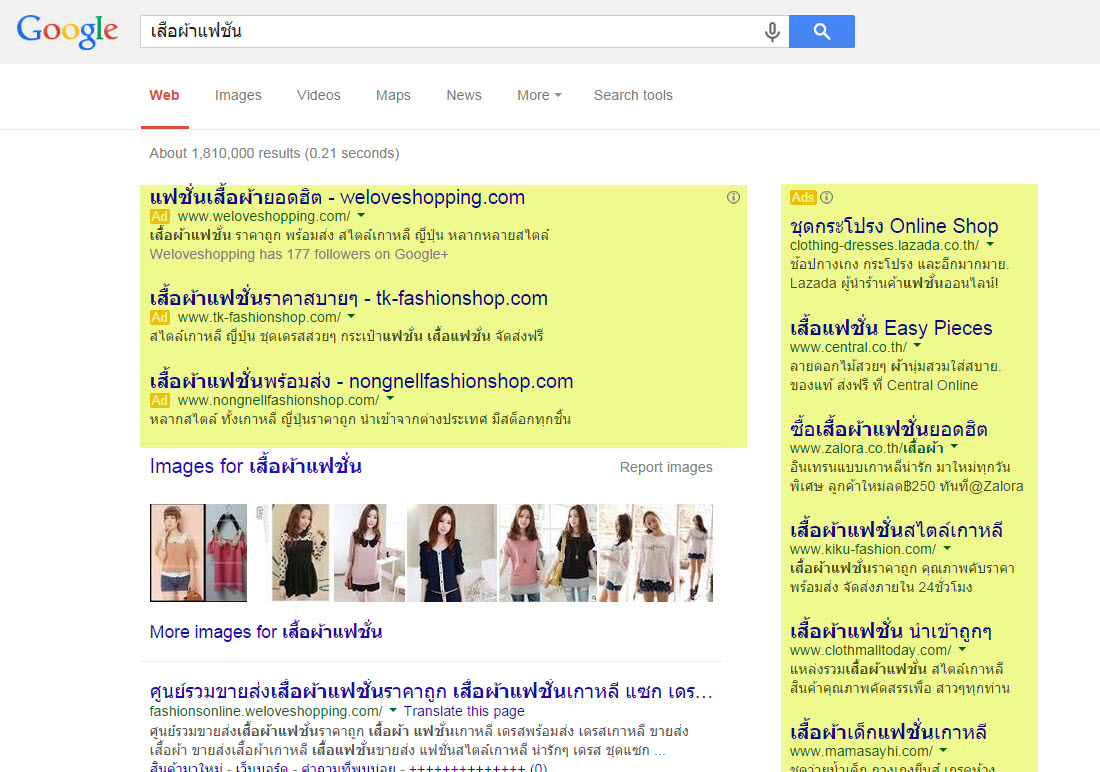Screen dimensions: 1100x772
Task: Click the Ad badge beside www.nongnellfashionshop.com
Action: point(159,401)
